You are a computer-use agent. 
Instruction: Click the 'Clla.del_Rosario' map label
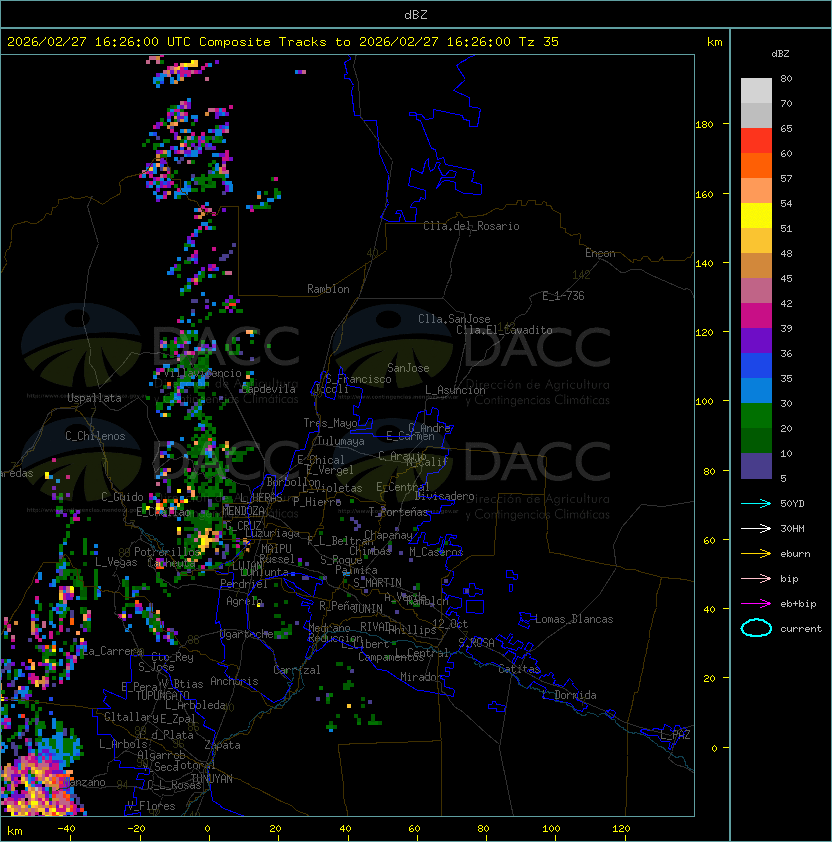471,226
